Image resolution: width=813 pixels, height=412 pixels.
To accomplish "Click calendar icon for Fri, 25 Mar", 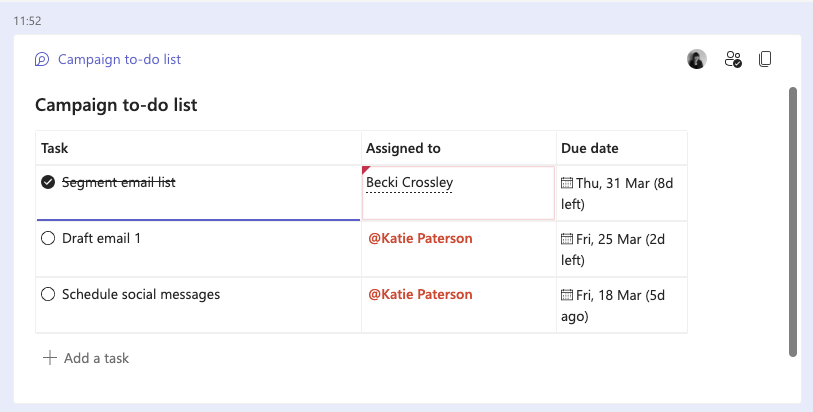I will 567,239.
